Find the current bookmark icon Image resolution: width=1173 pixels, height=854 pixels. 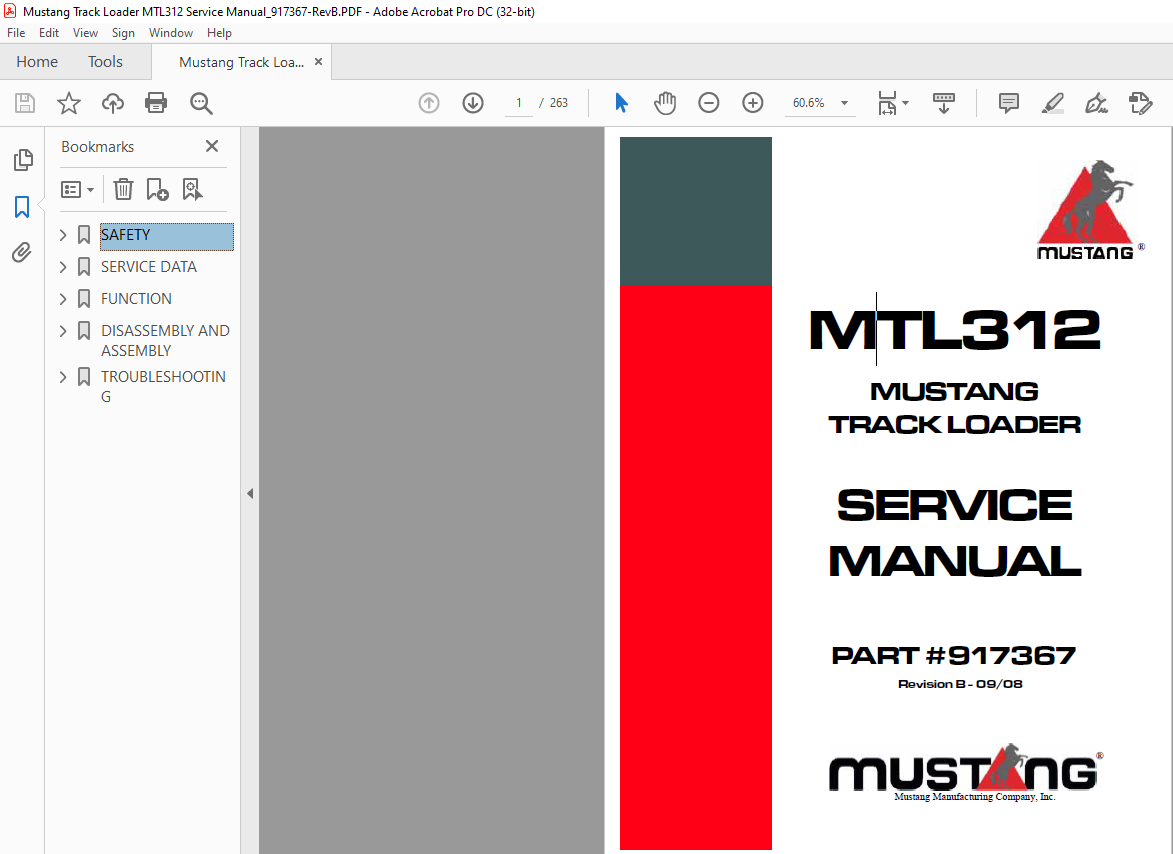(x=192, y=189)
